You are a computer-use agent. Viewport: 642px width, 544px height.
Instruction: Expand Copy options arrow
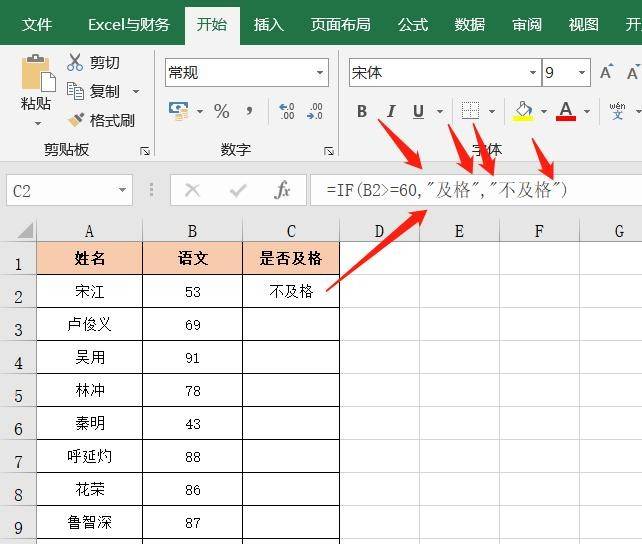tap(136, 91)
